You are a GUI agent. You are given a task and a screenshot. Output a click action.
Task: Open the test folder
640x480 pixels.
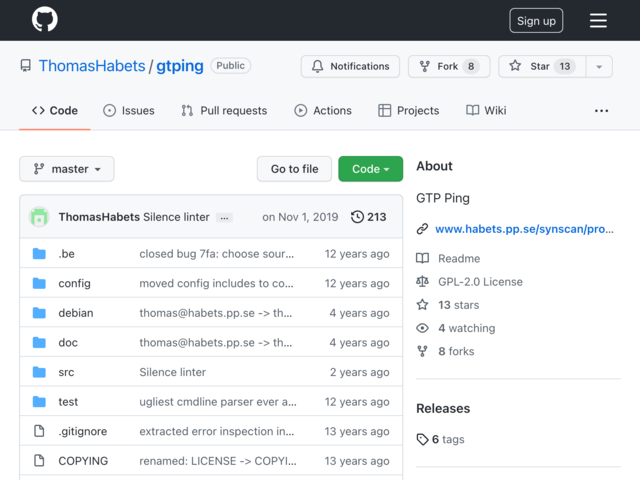pos(68,402)
